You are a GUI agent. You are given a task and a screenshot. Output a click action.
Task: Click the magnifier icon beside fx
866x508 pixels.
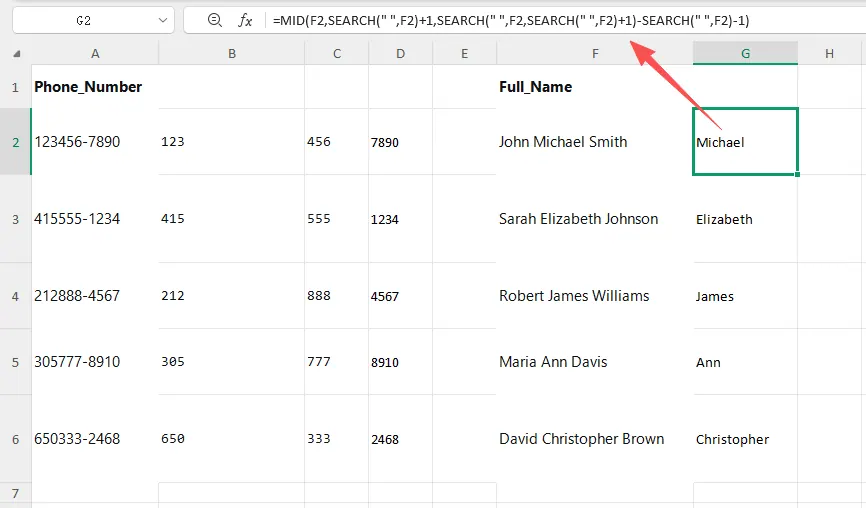[214, 20]
